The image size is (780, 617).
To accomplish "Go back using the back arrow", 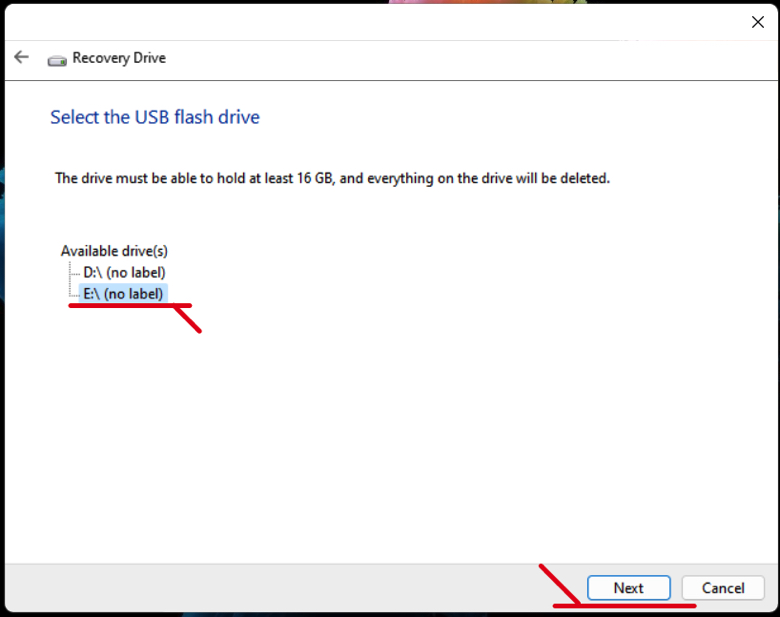I will click(x=21, y=57).
